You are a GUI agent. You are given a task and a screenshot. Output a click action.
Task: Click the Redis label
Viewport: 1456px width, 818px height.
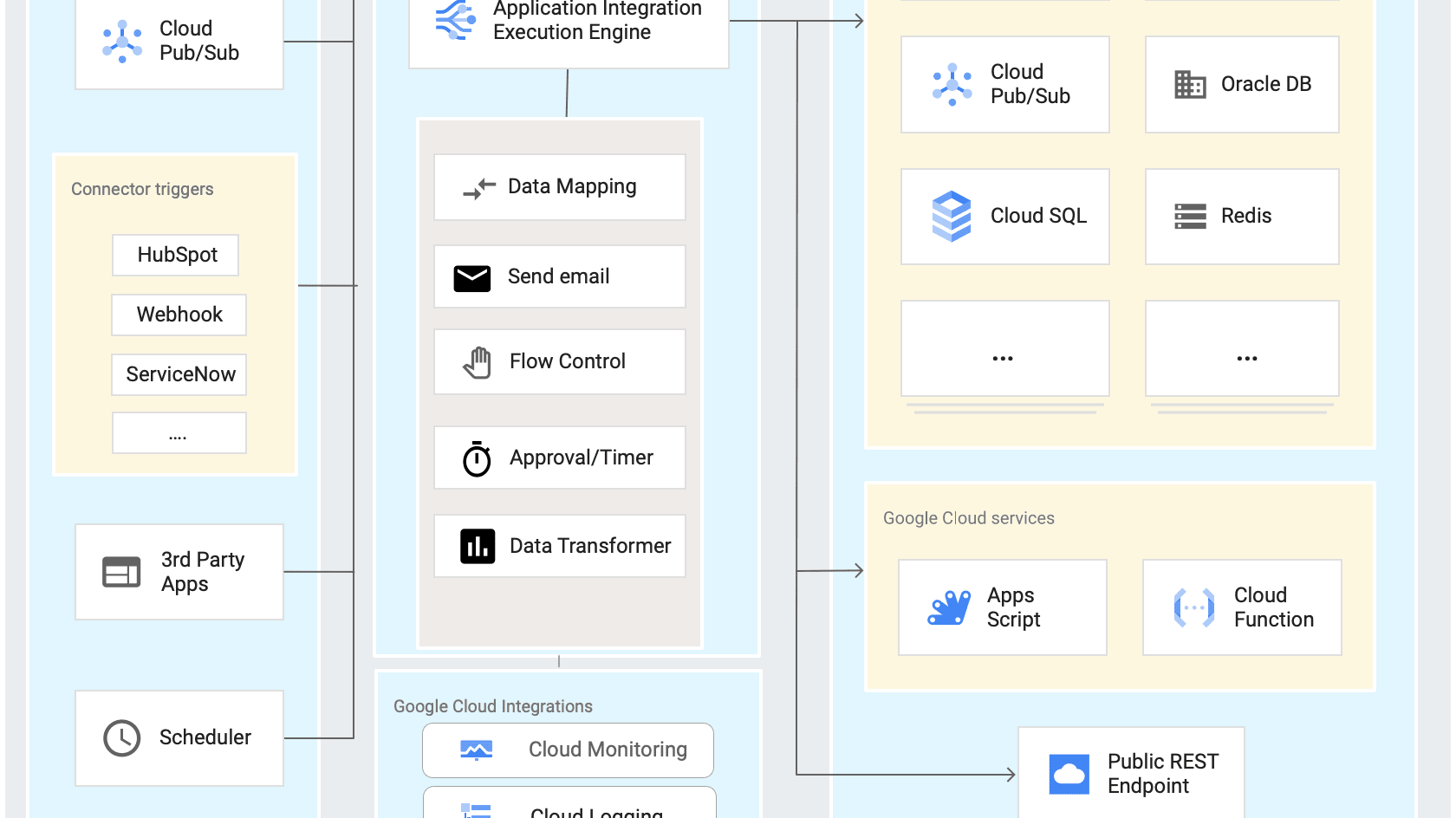pos(1246,216)
